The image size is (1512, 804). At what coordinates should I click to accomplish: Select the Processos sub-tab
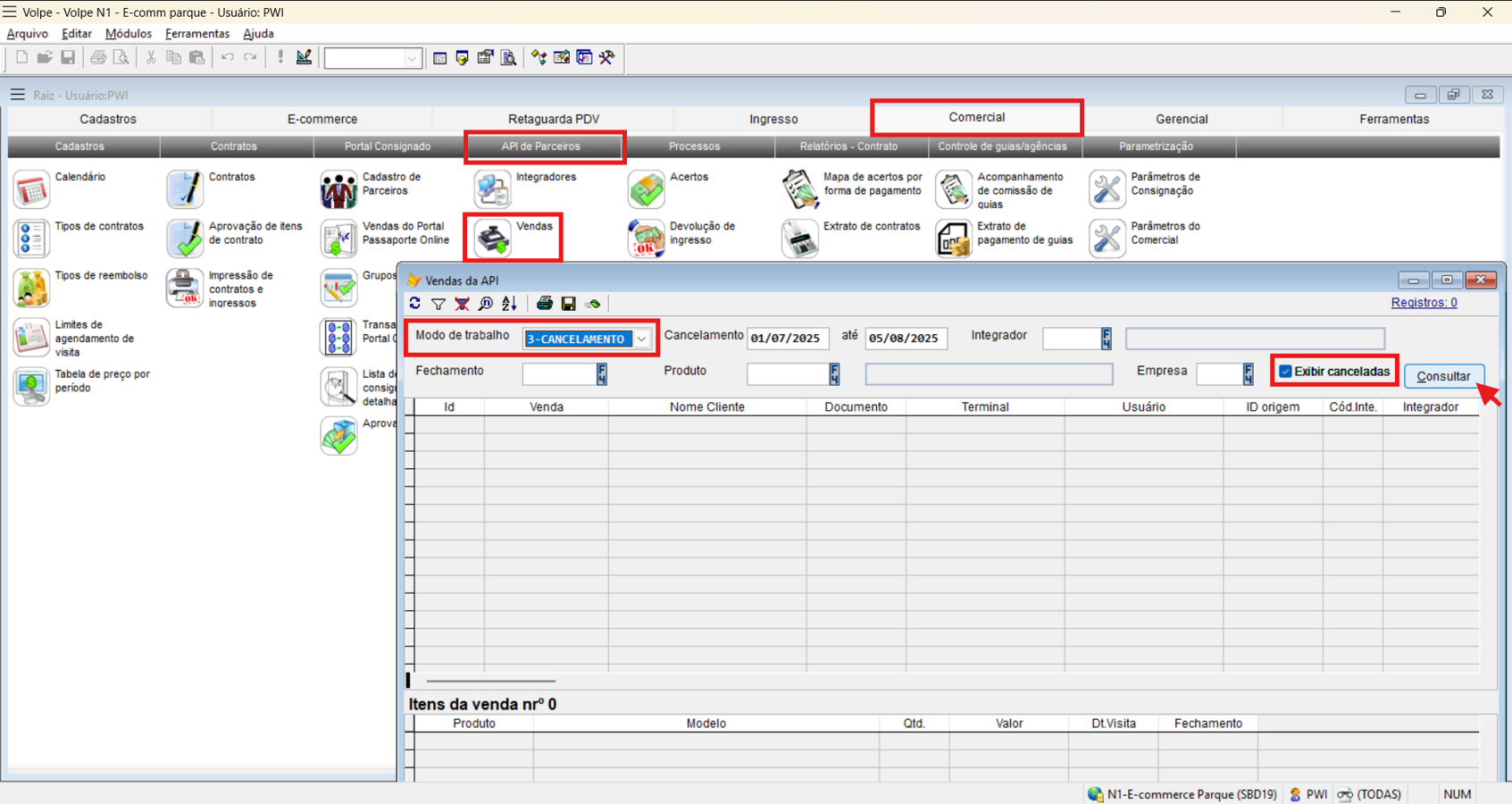(694, 147)
